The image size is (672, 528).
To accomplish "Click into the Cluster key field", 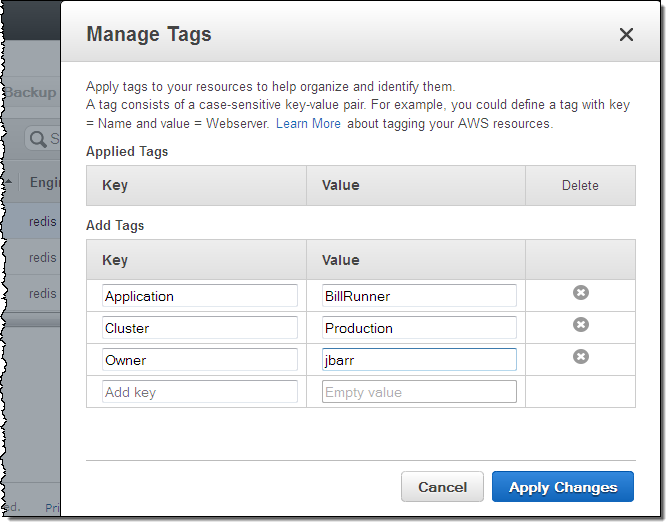I will click(x=200, y=328).
